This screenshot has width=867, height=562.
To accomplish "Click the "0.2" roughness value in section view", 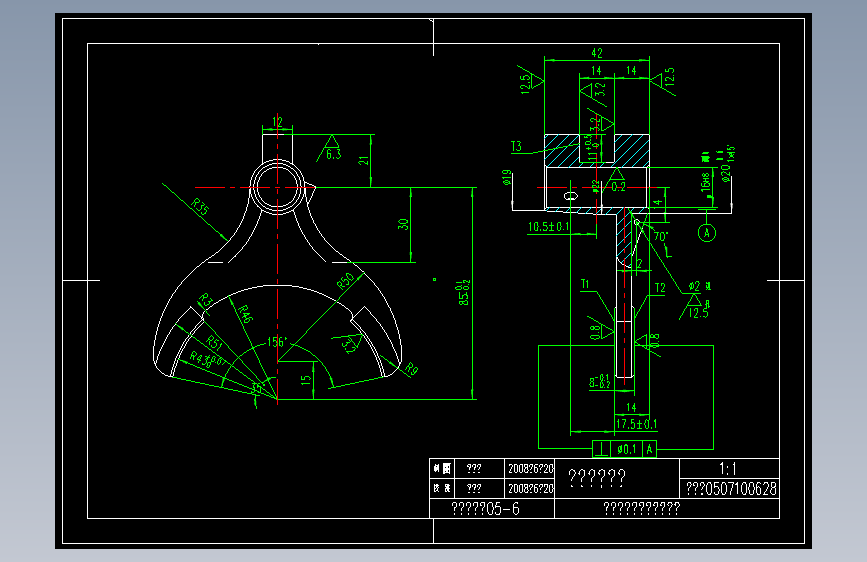I will point(618,187).
